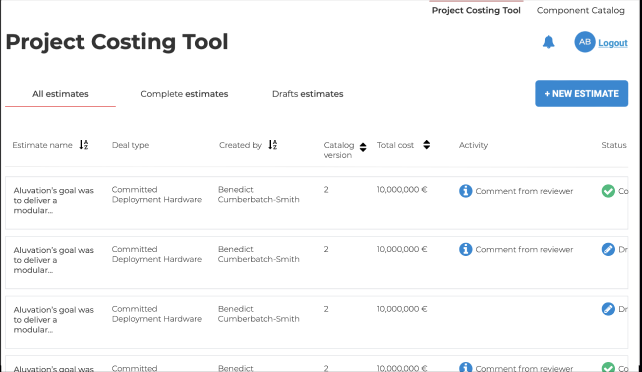Click catalog version '2' in third row

pyautogui.click(x=326, y=309)
